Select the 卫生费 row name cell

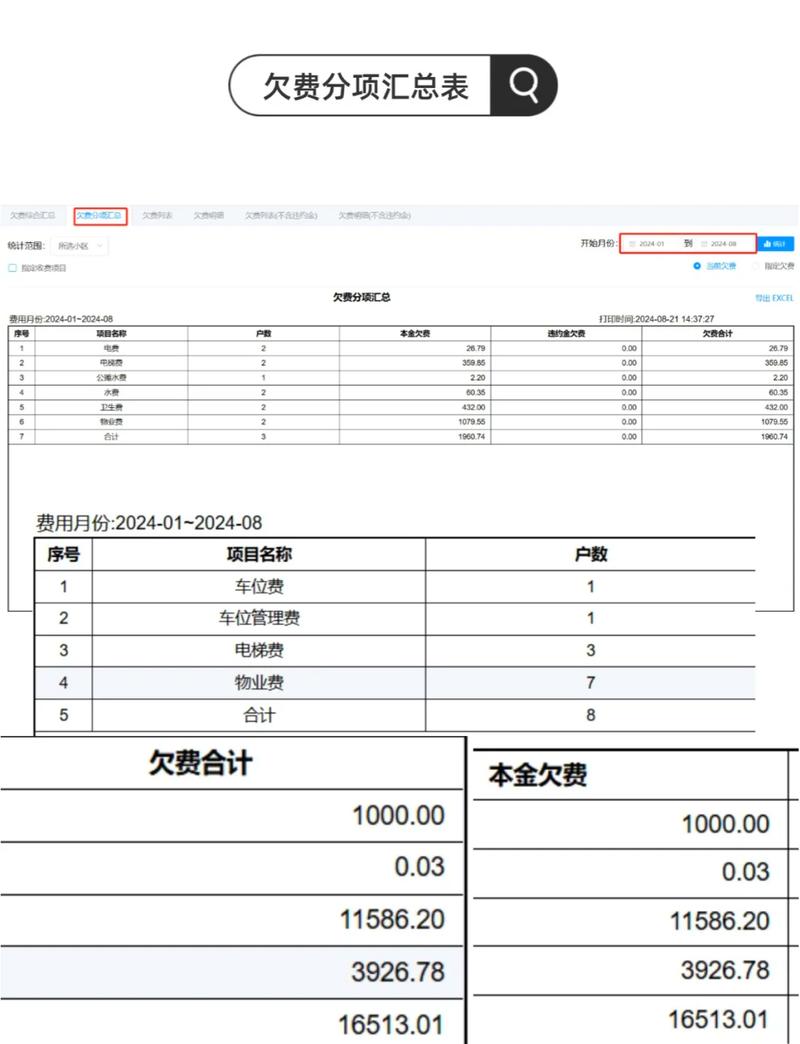coord(111,407)
